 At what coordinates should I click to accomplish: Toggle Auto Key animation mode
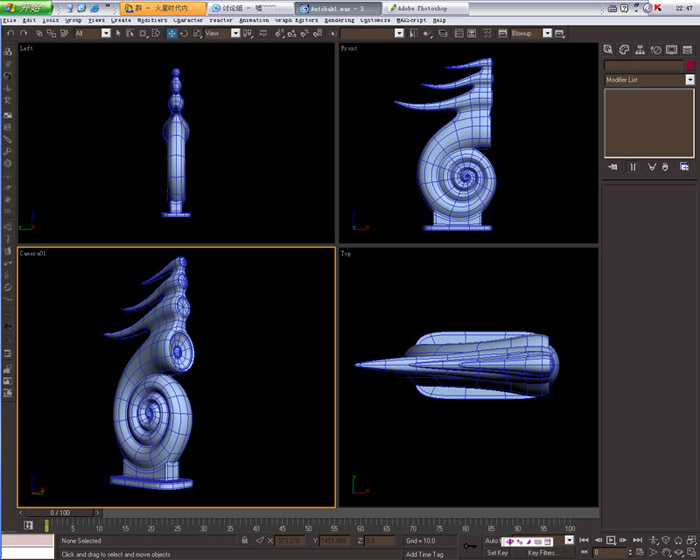click(492, 540)
